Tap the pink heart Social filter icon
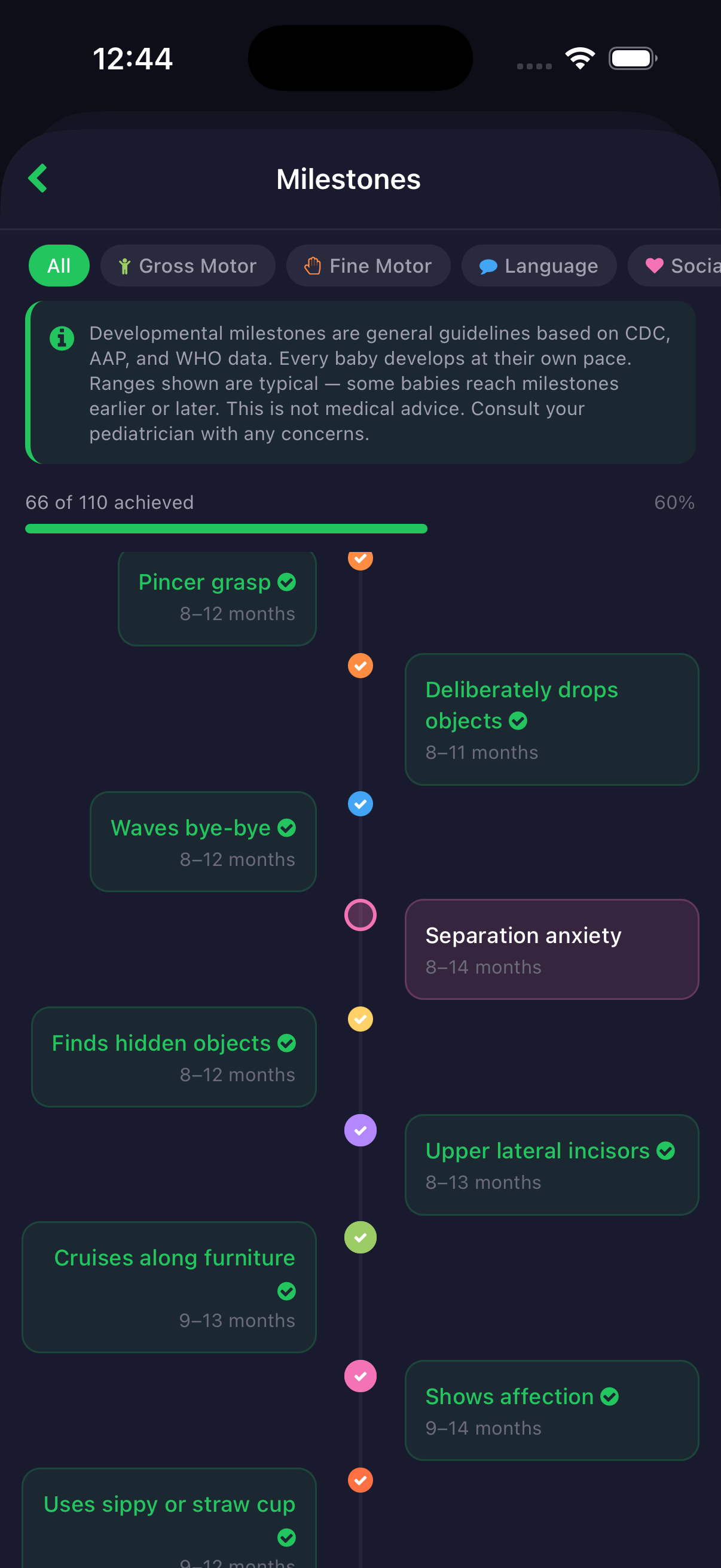Viewport: 721px width, 1568px height. tap(654, 266)
